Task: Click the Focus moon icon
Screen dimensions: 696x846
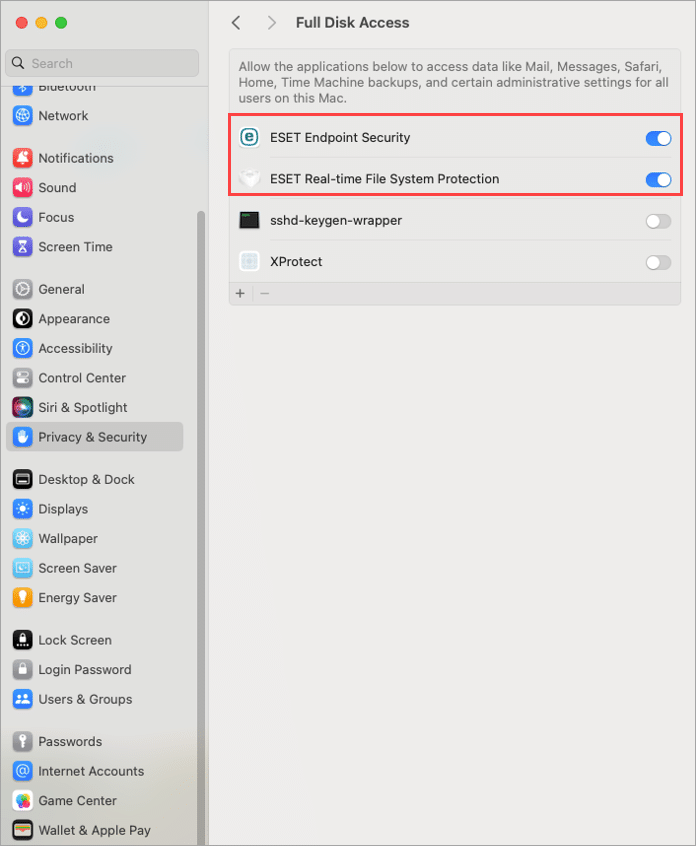Action: 23,217
